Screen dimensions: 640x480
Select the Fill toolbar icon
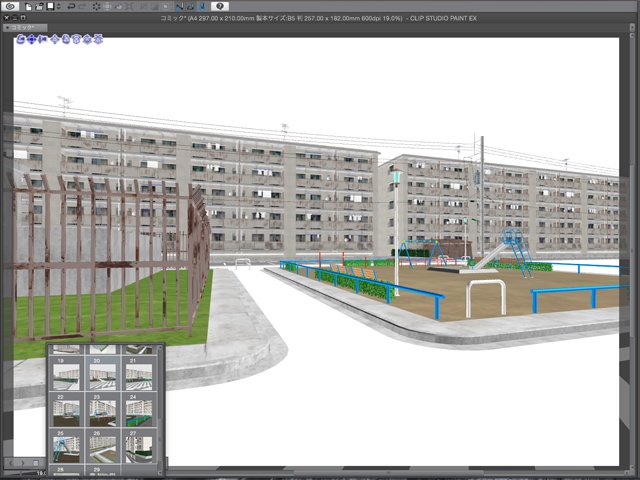tap(118, 7)
